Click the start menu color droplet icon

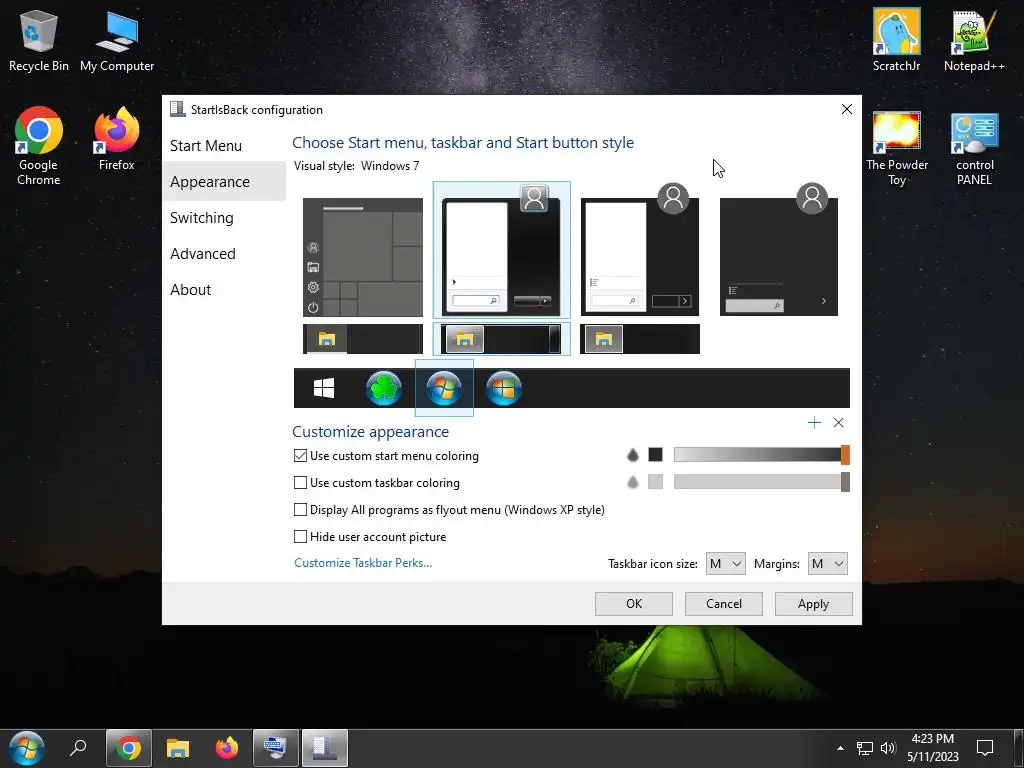coord(632,455)
